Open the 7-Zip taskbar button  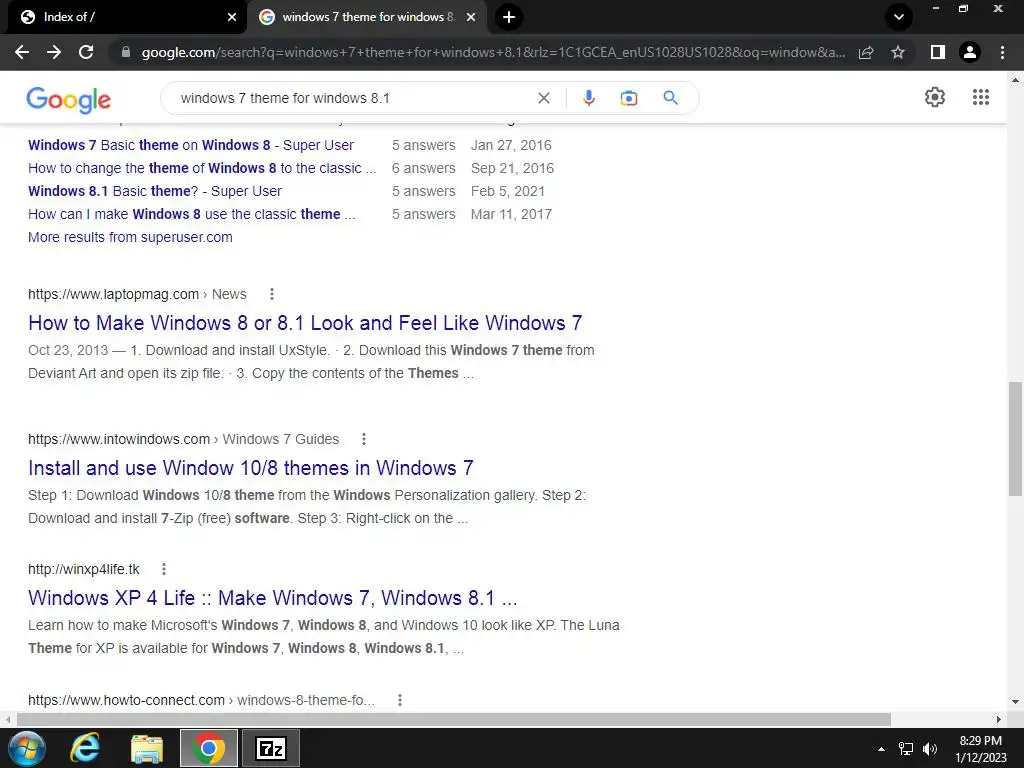click(x=271, y=748)
